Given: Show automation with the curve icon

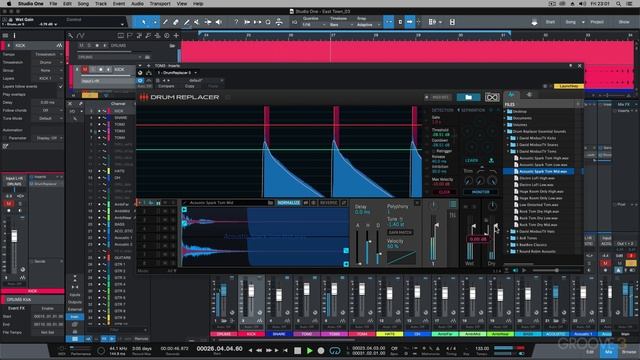Looking at the screenshot, I should (x=80, y=36).
